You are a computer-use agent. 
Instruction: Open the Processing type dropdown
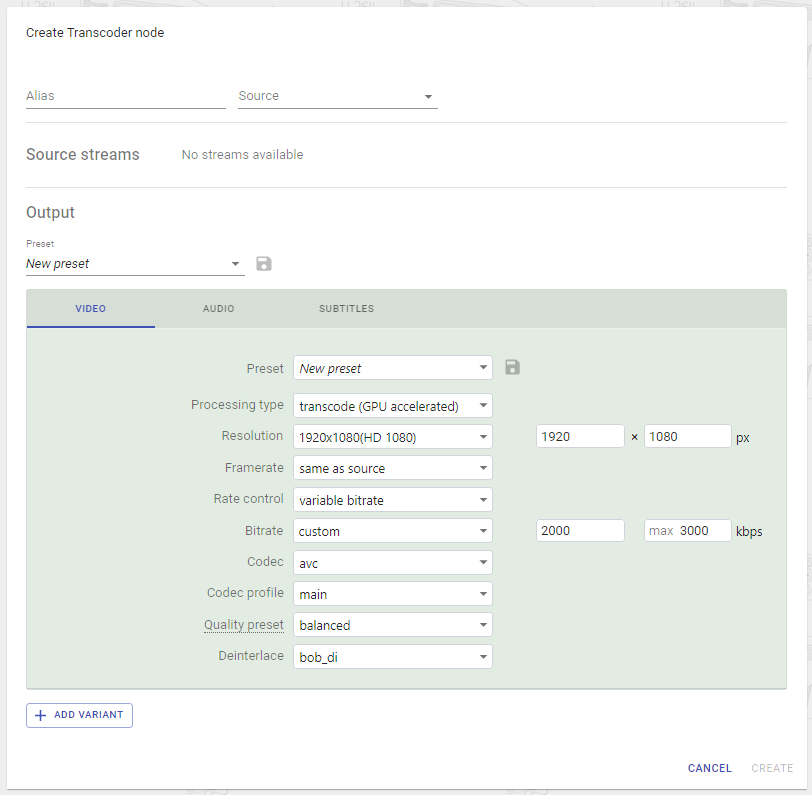pos(392,405)
